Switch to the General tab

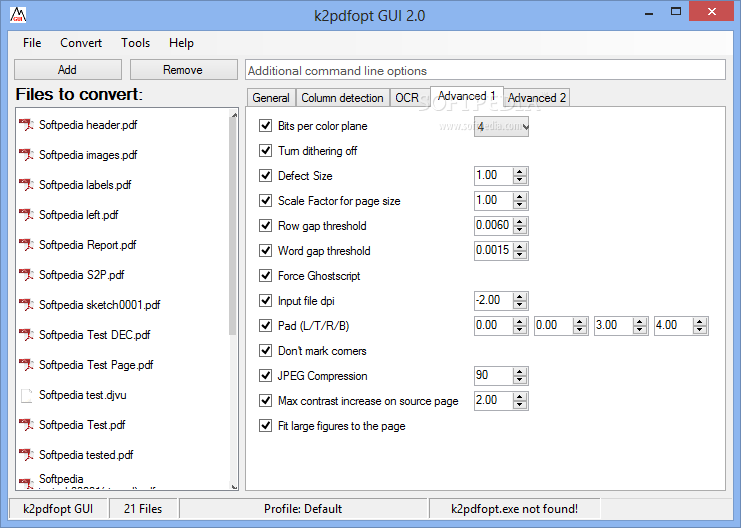(x=271, y=98)
